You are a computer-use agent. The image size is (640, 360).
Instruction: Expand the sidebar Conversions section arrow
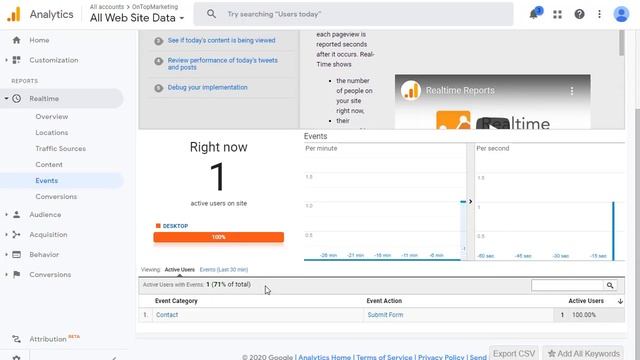click(x=6, y=274)
